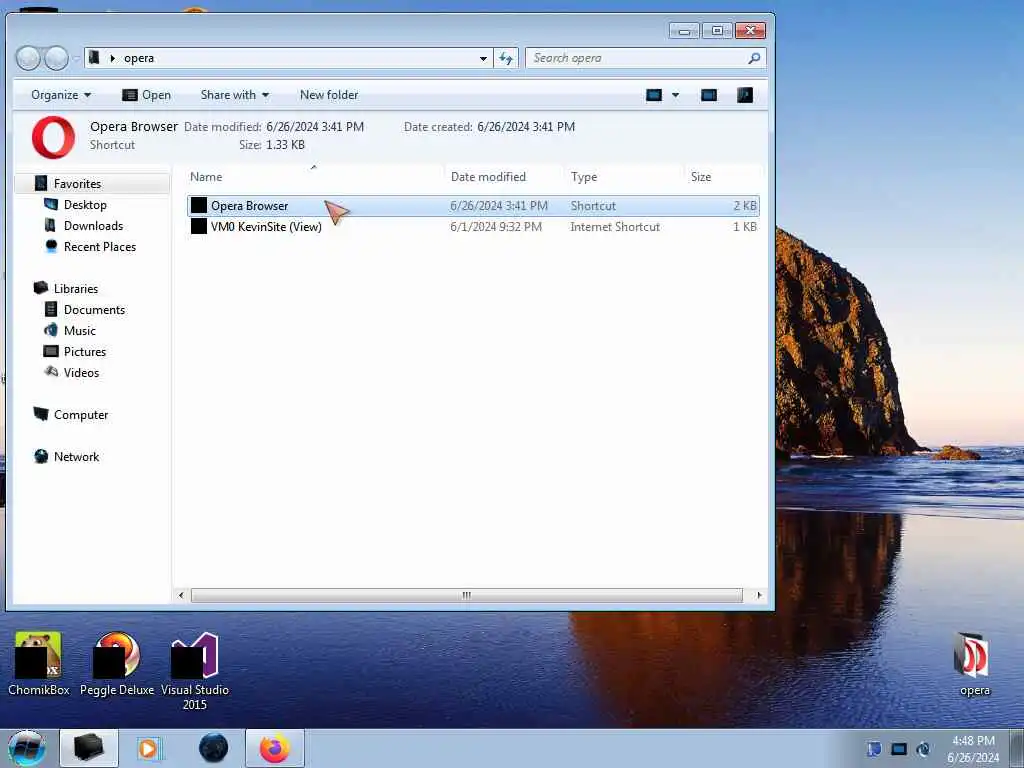
Task: Click inside the Search opera field
Action: pos(637,58)
